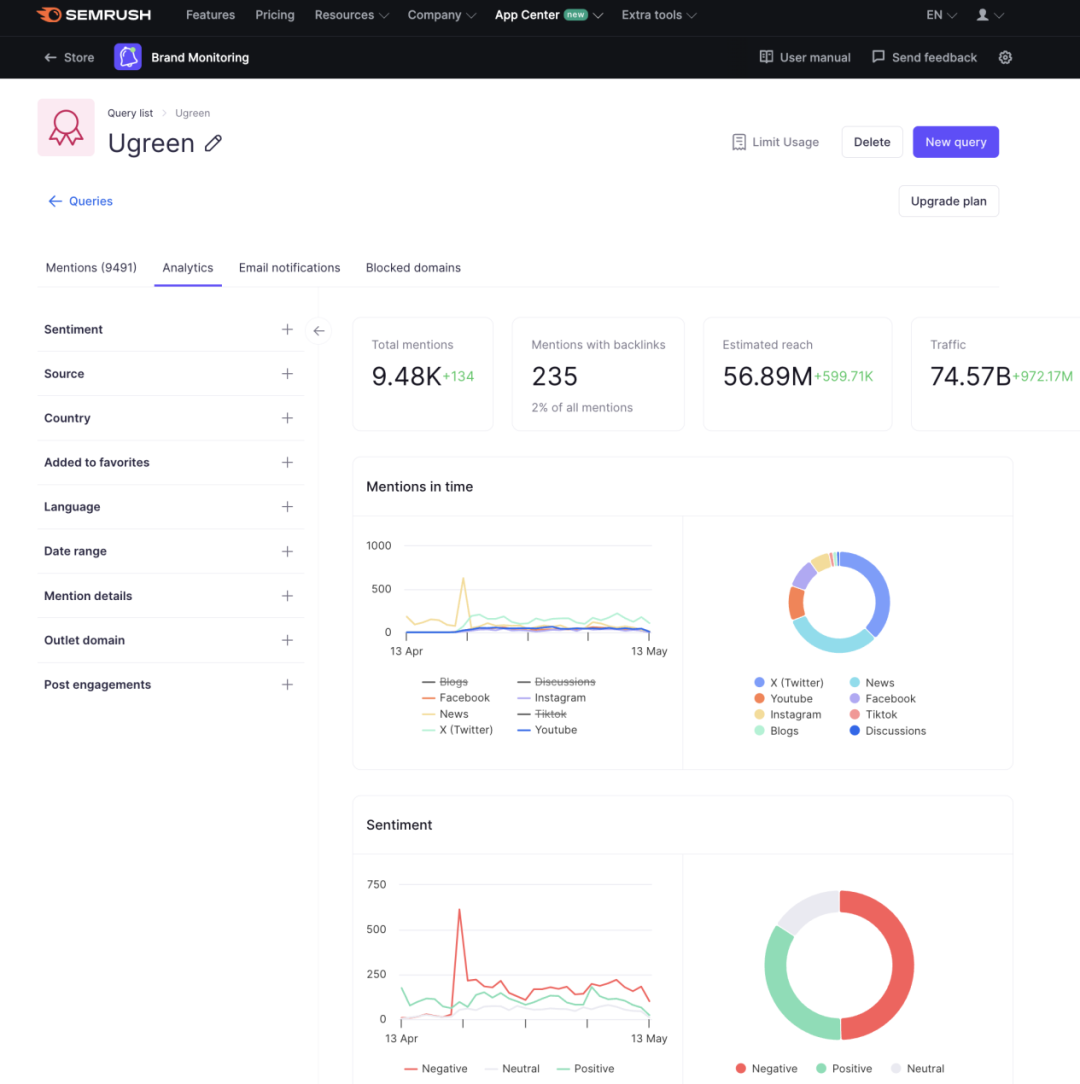
Task: Toggle Positive line in sentiment chart
Action: coord(585,1069)
